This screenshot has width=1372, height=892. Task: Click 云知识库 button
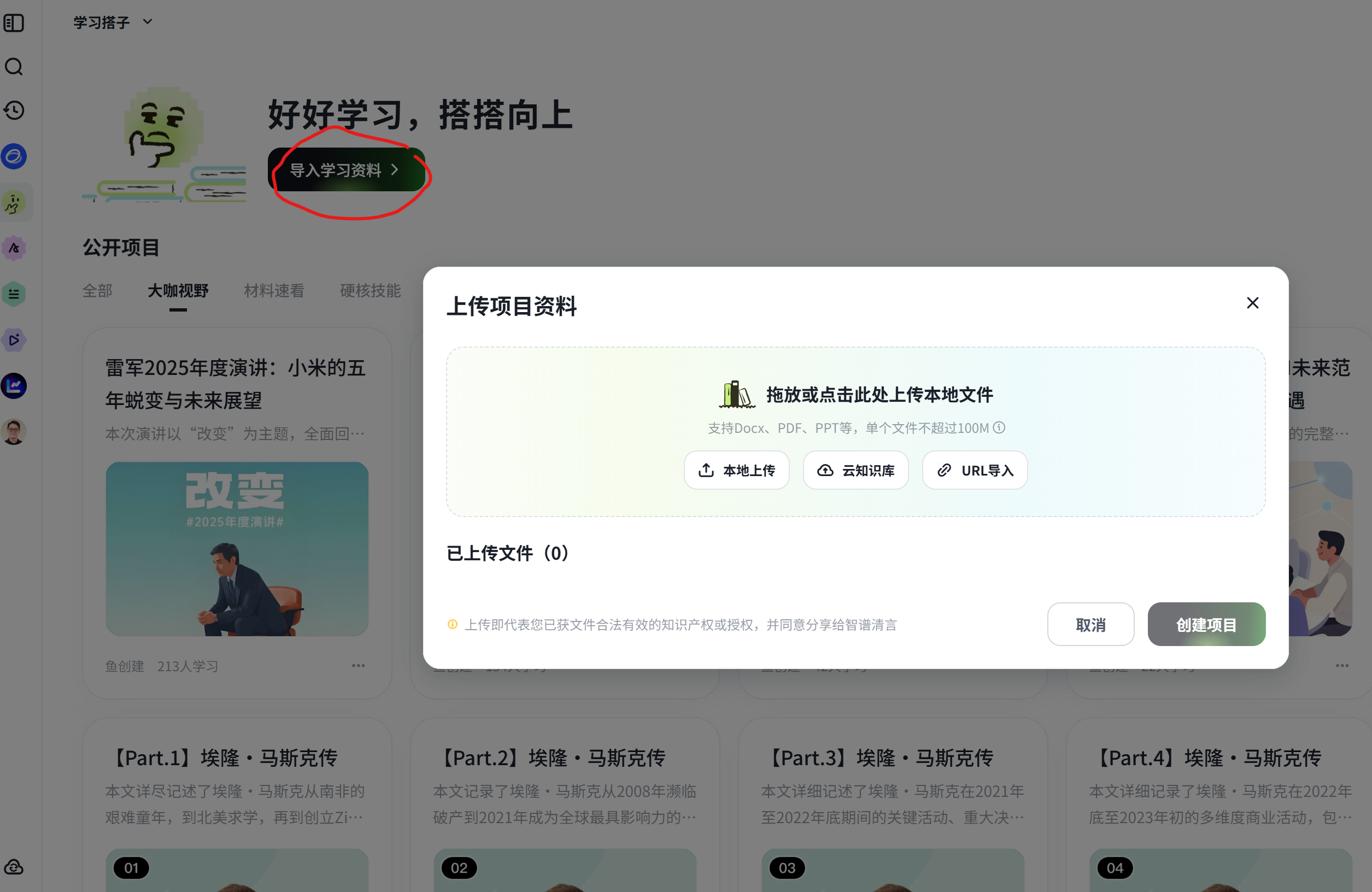pyautogui.click(x=855, y=471)
